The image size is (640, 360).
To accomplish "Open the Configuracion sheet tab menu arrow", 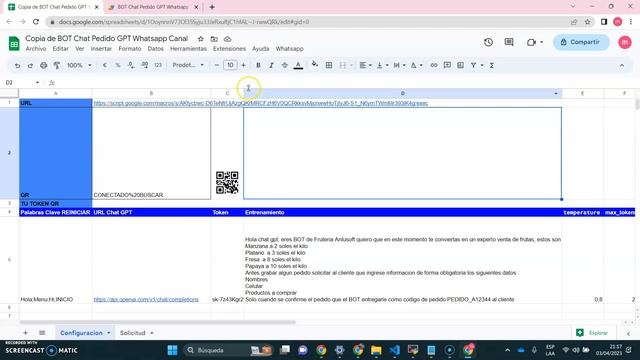I will pos(109,333).
